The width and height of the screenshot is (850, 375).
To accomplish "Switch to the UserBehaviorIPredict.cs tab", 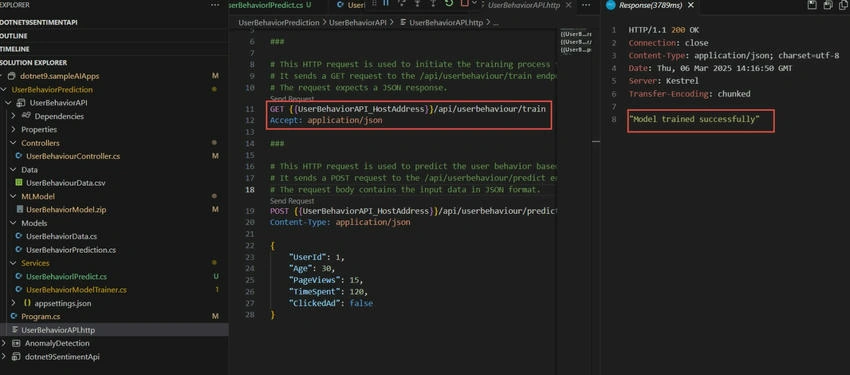I will (269, 5).
